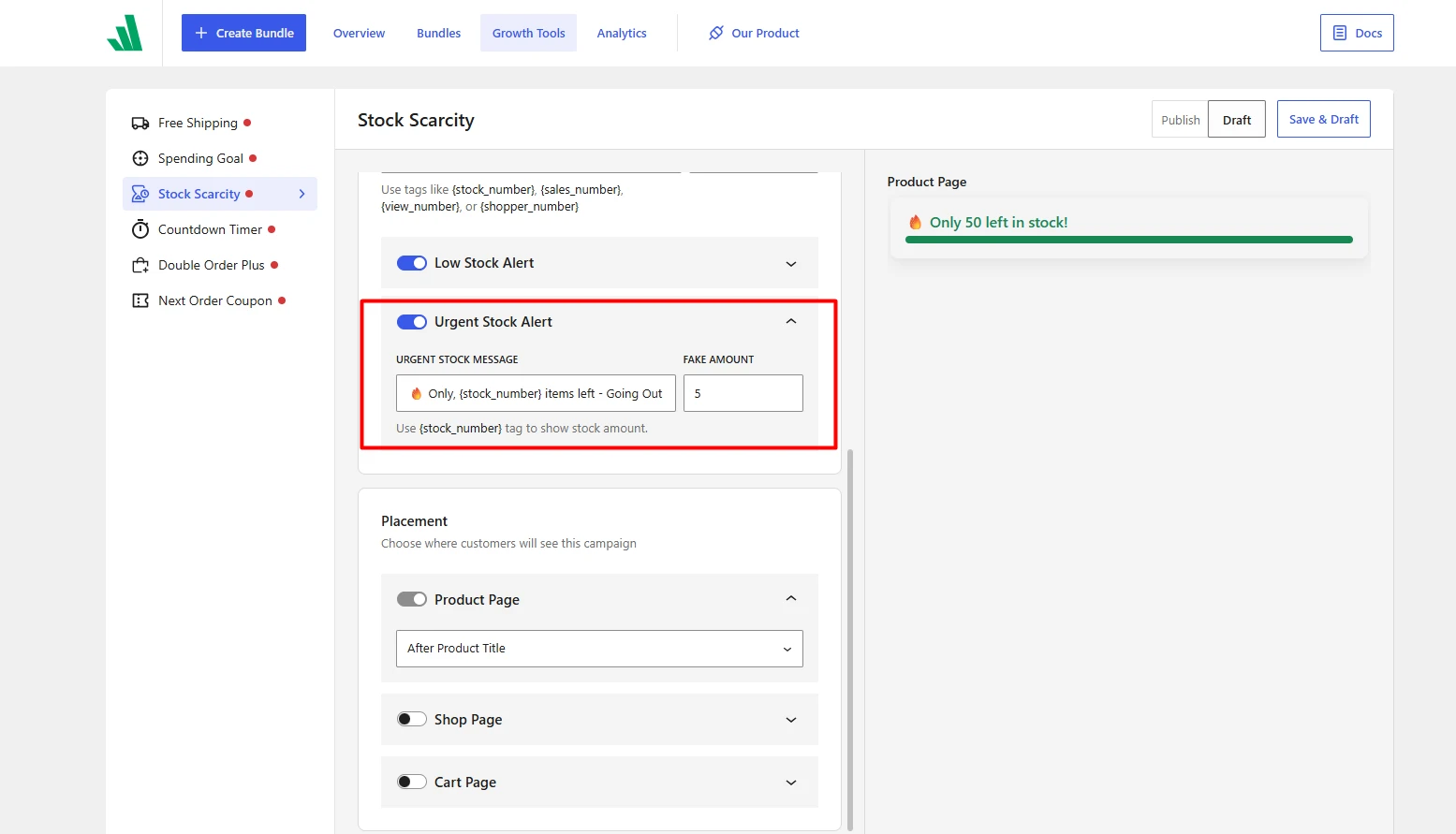Expand the Cart Page placement section
Viewport: 1456px width, 834px height.
(x=791, y=783)
